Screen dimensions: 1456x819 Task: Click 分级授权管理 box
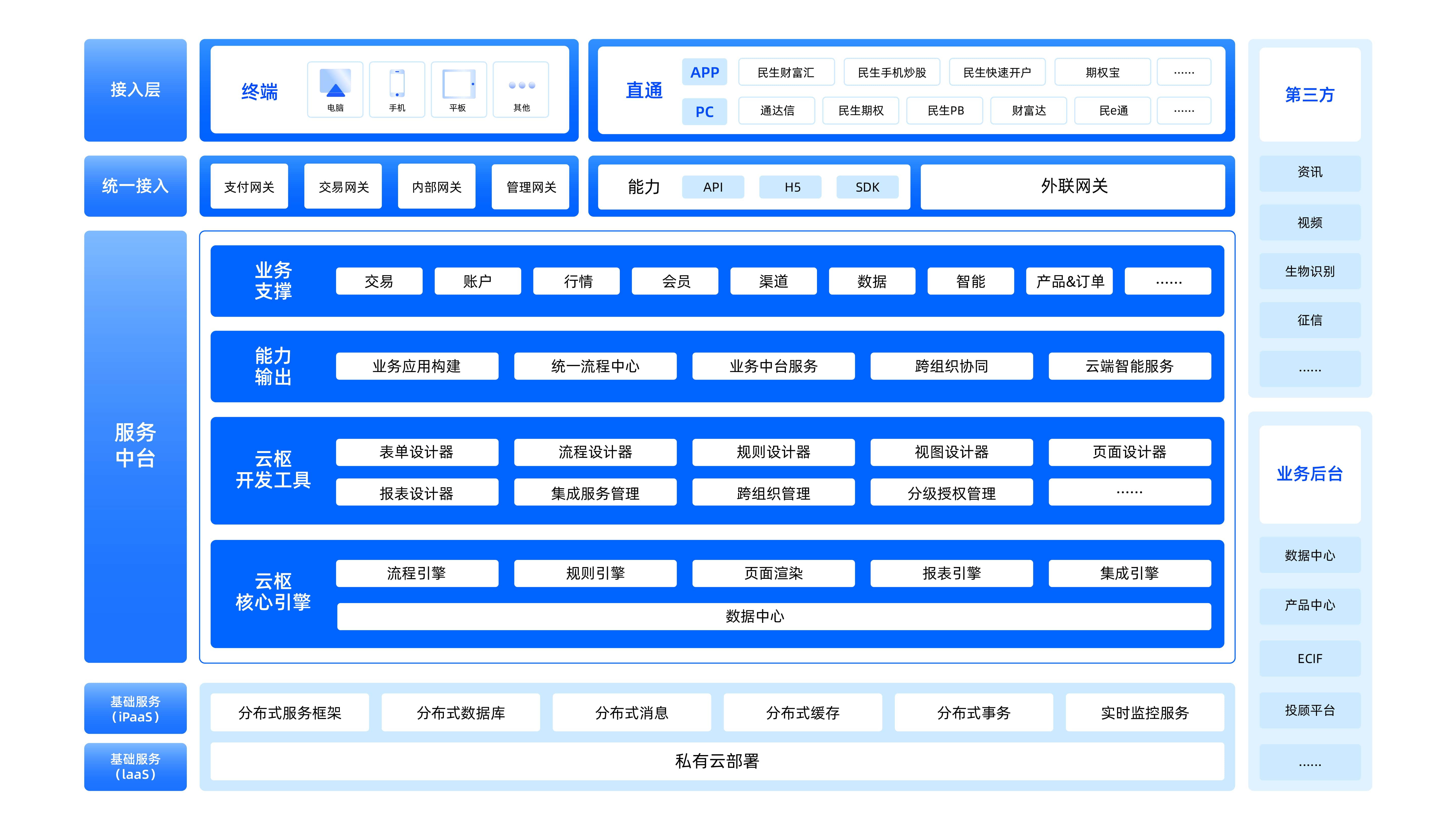tap(952, 492)
